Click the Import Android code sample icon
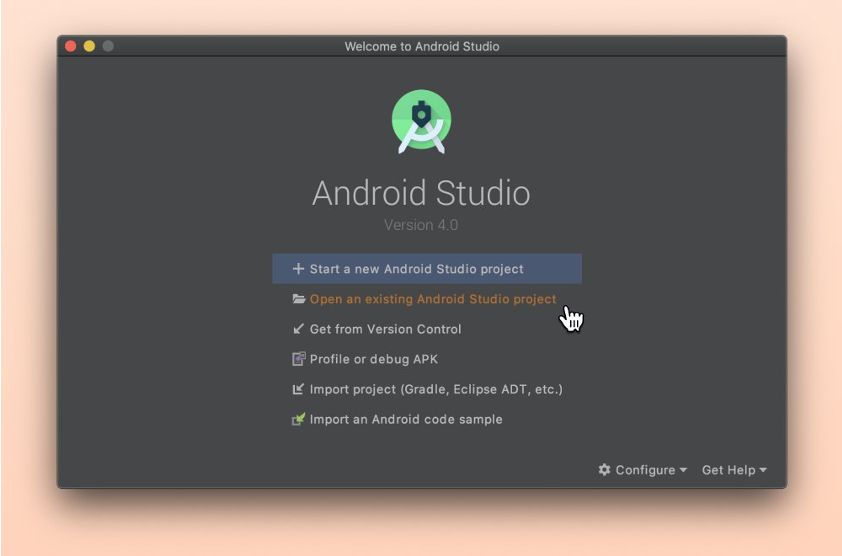This screenshot has height=556, width=842. pos(299,419)
